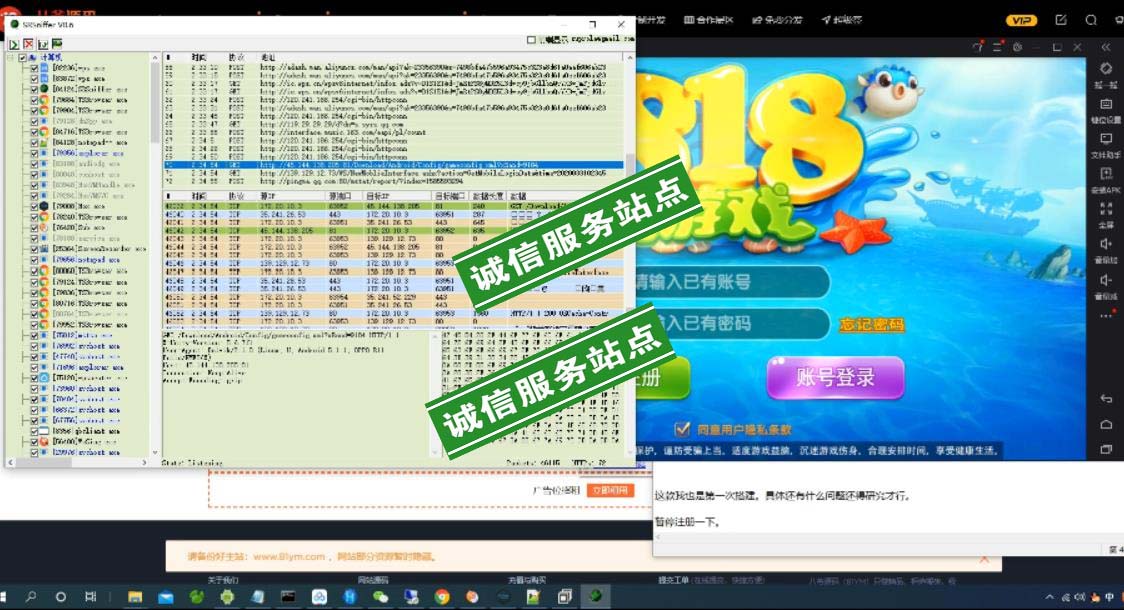Toggle the agree to user privacy terms checkbox

[x=683, y=429]
